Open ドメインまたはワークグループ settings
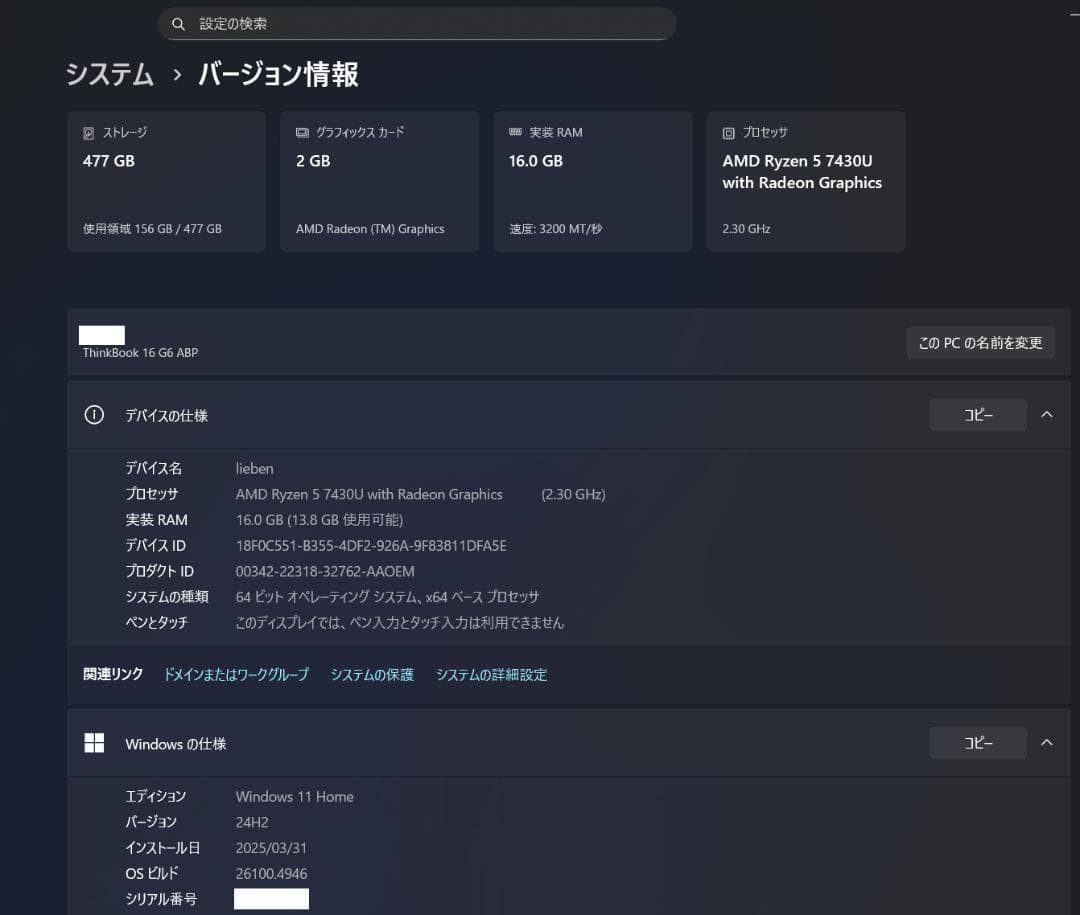Screen dimensions: 1080x915 pos(236,674)
